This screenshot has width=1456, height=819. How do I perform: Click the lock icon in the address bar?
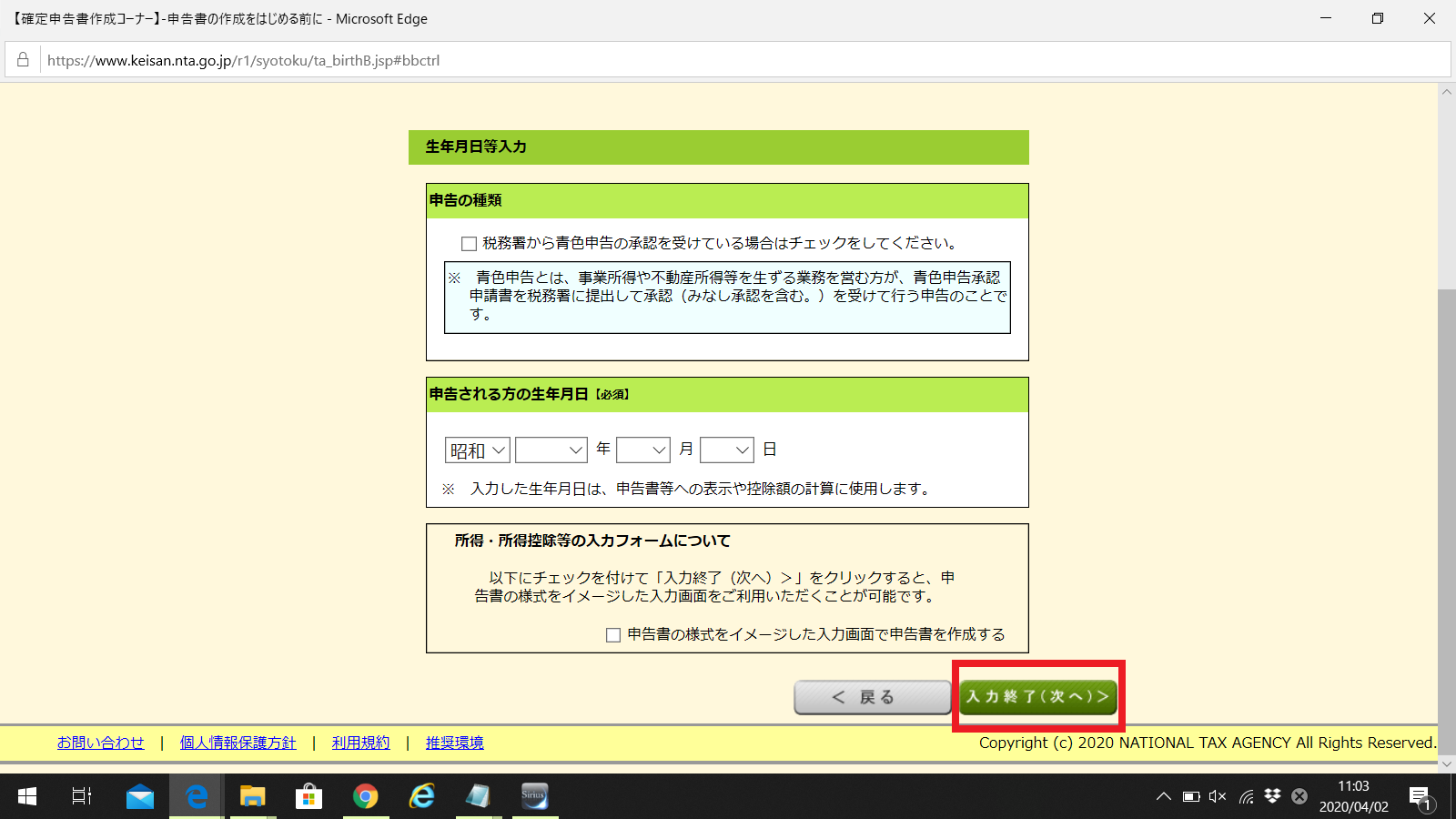pos(24,60)
